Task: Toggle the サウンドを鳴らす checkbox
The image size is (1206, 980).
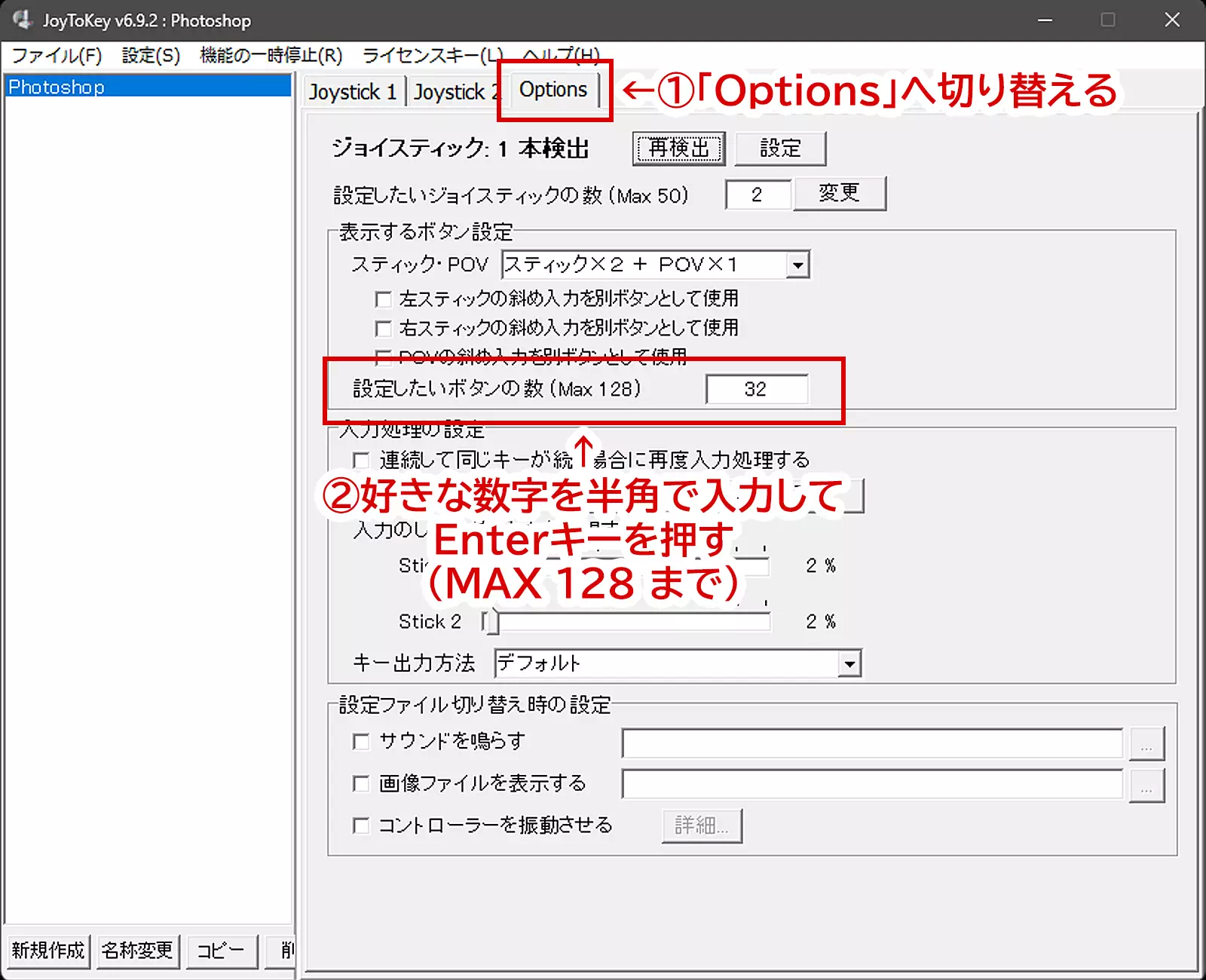Action: (361, 742)
